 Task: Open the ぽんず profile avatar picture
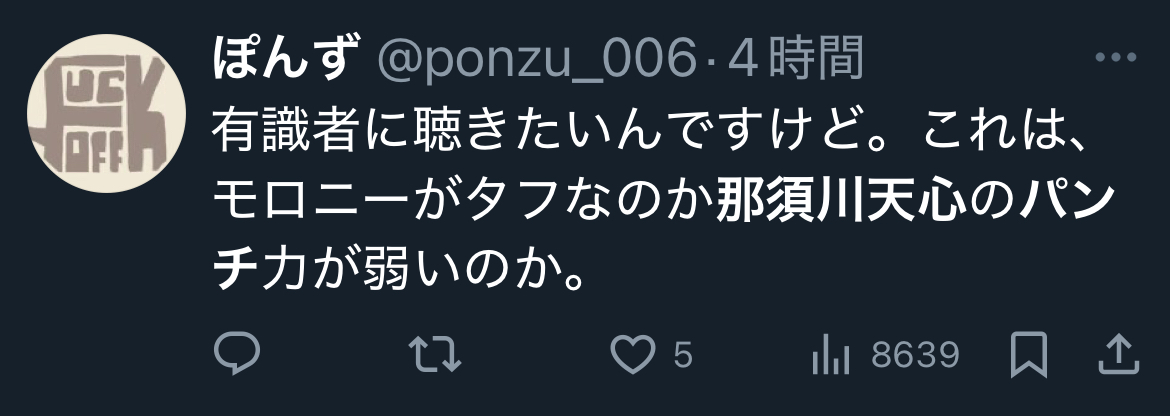click(106, 113)
